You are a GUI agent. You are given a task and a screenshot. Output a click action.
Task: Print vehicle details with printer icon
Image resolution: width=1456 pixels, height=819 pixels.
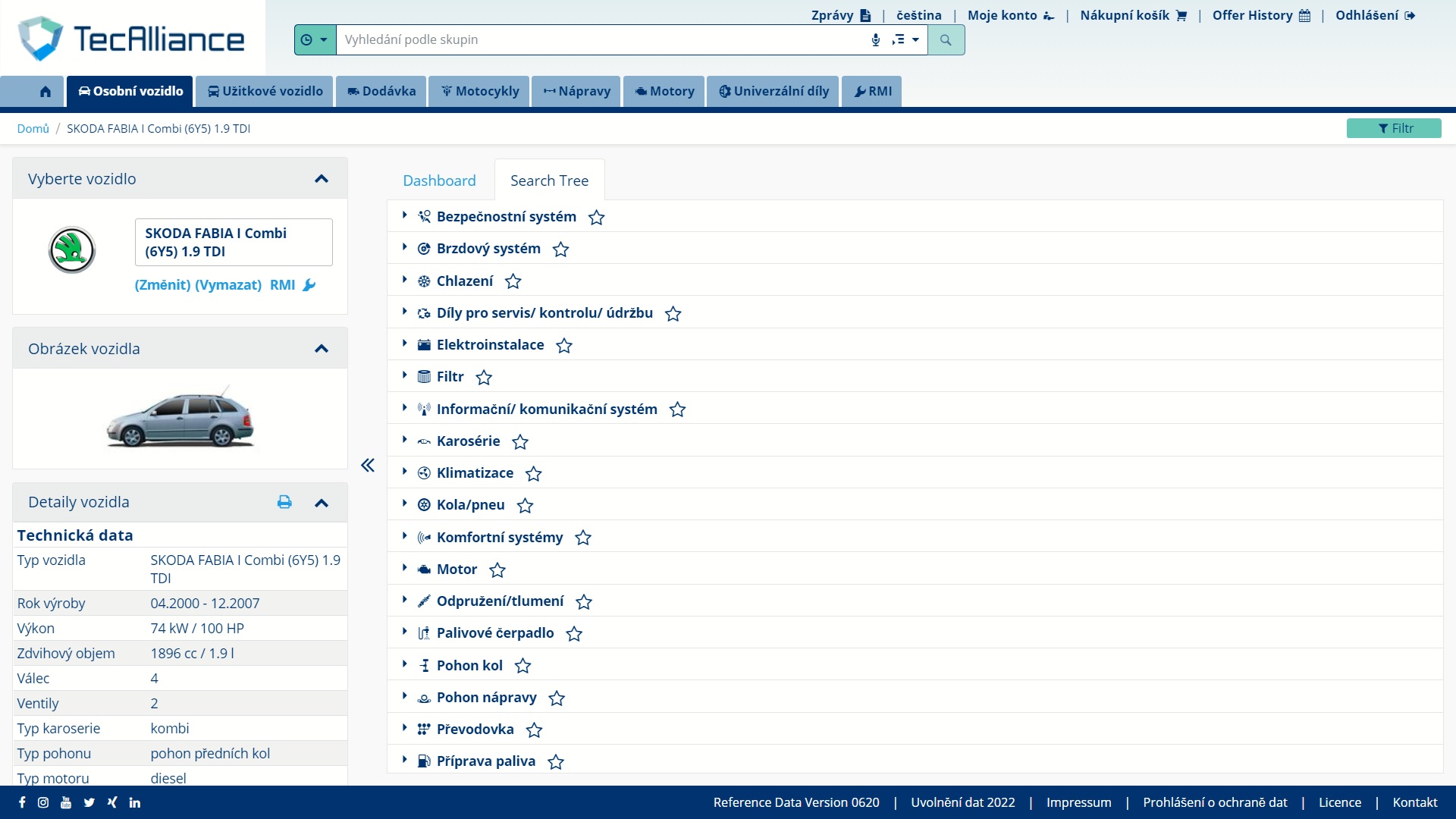[x=284, y=502]
